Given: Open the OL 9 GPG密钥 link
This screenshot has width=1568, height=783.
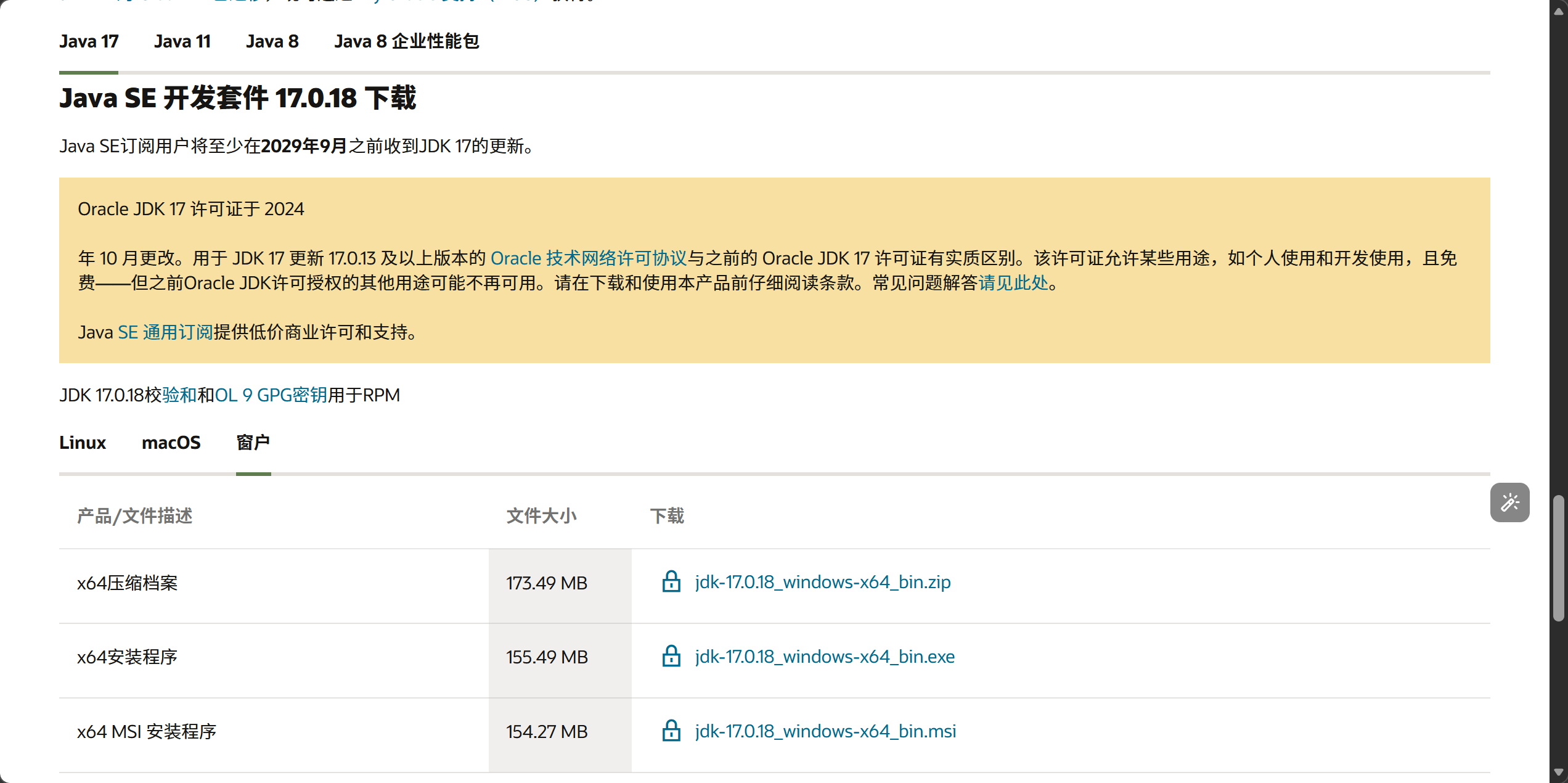Looking at the screenshot, I should [271, 395].
